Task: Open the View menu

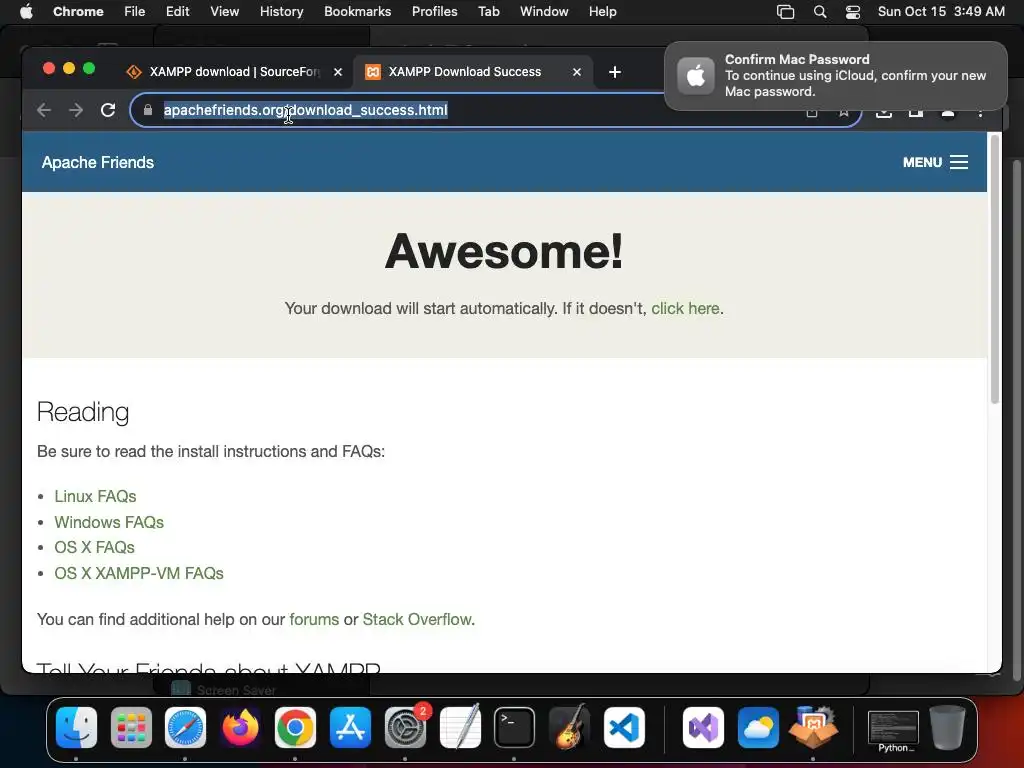Action: coord(225,11)
